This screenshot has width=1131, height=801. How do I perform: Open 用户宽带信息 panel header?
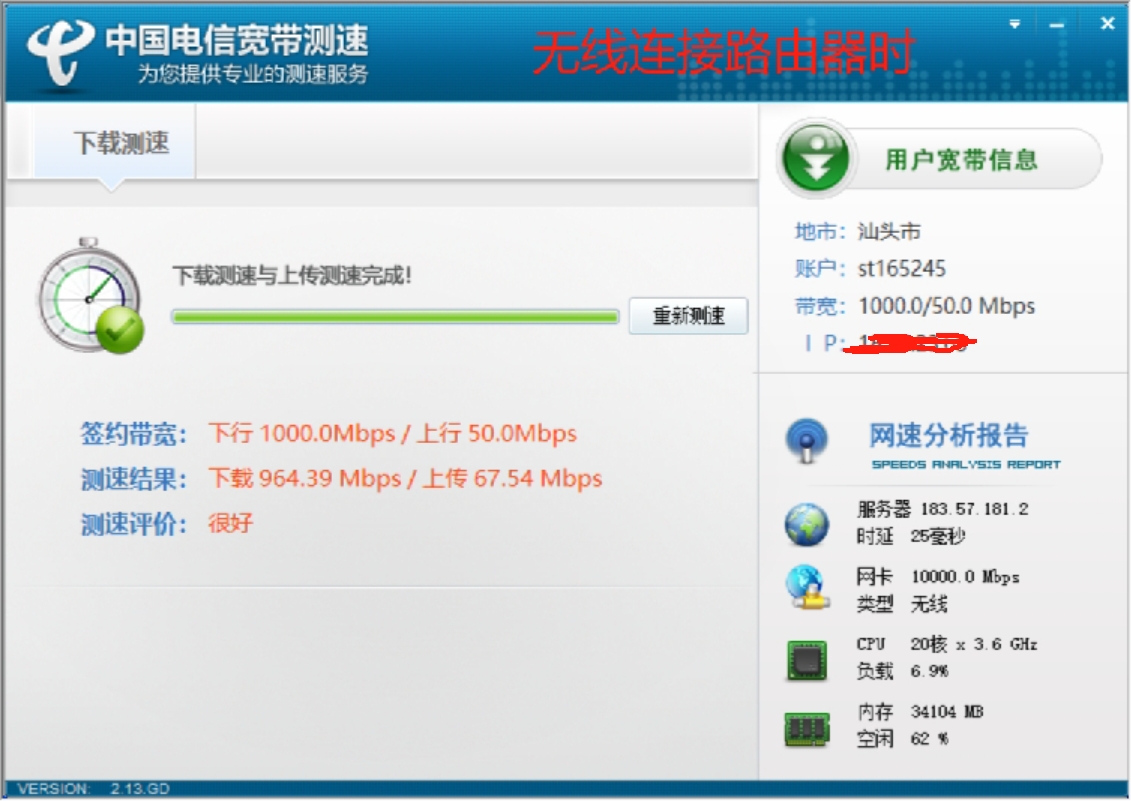point(961,159)
